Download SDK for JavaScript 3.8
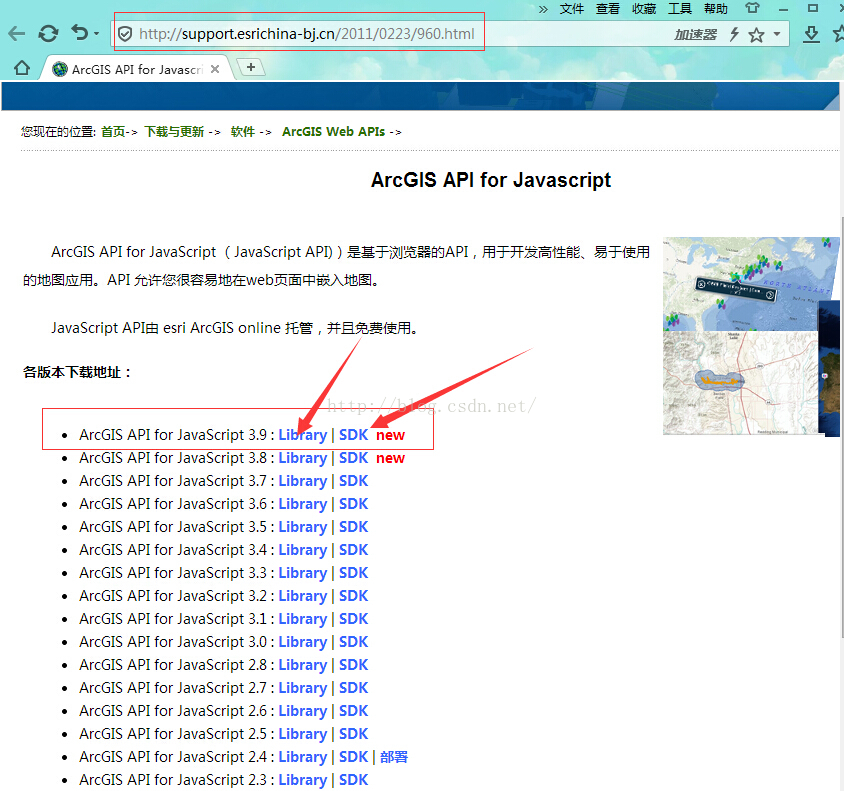The width and height of the screenshot is (844, 791). [x=354, y=458]
